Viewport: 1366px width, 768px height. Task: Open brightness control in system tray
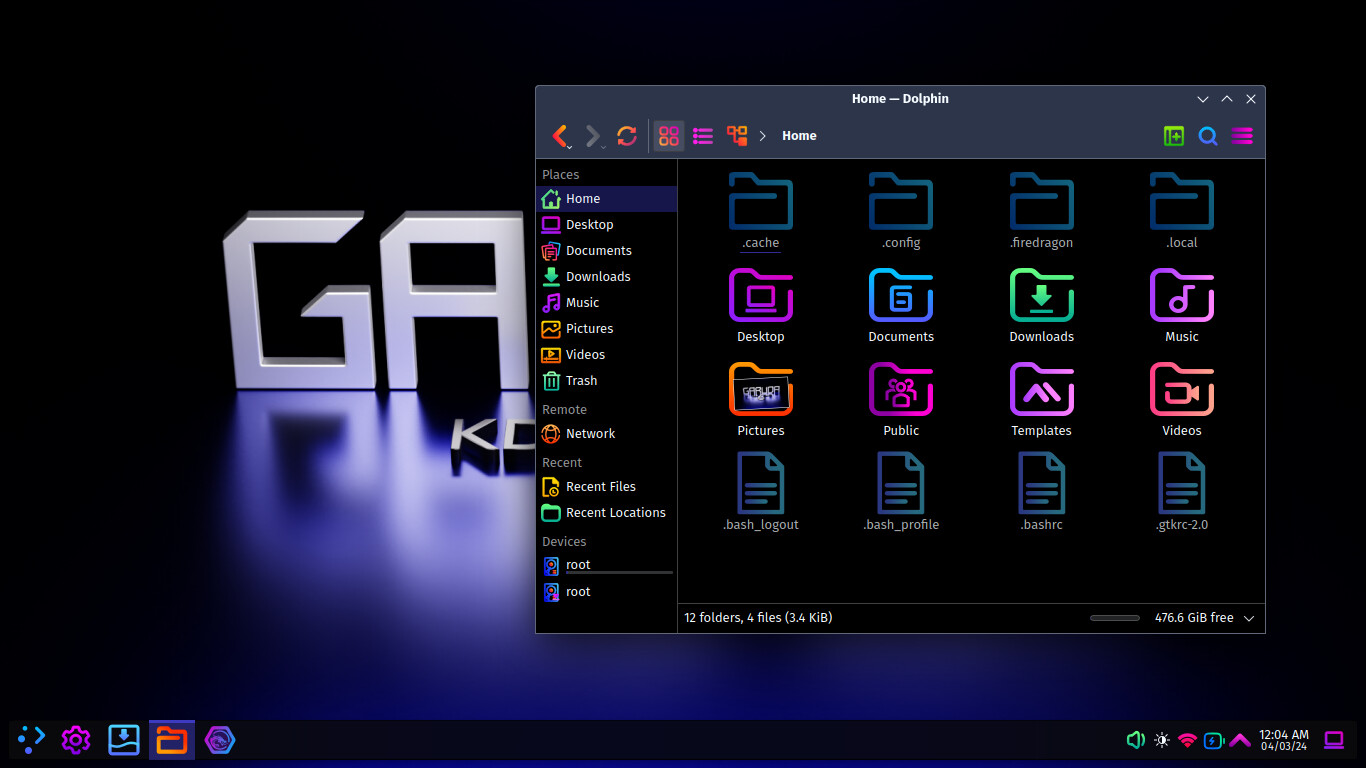(x=1161, y=740)
